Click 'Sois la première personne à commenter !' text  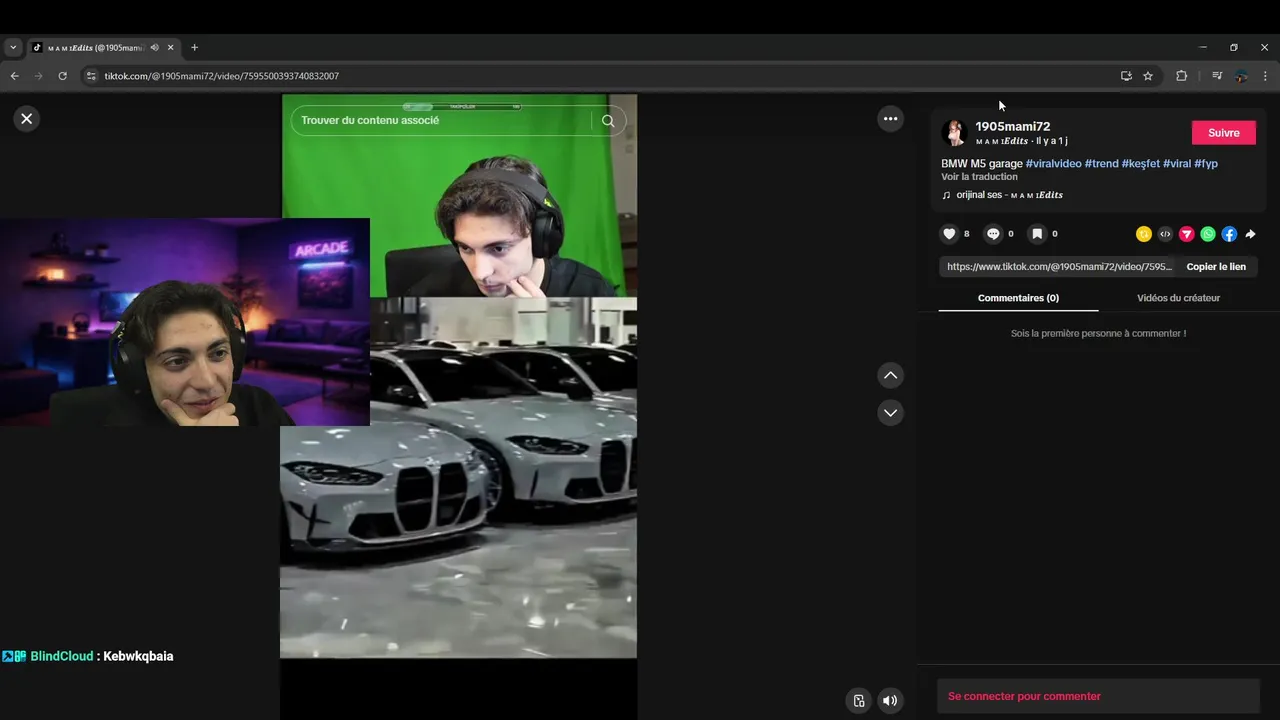1098,333
